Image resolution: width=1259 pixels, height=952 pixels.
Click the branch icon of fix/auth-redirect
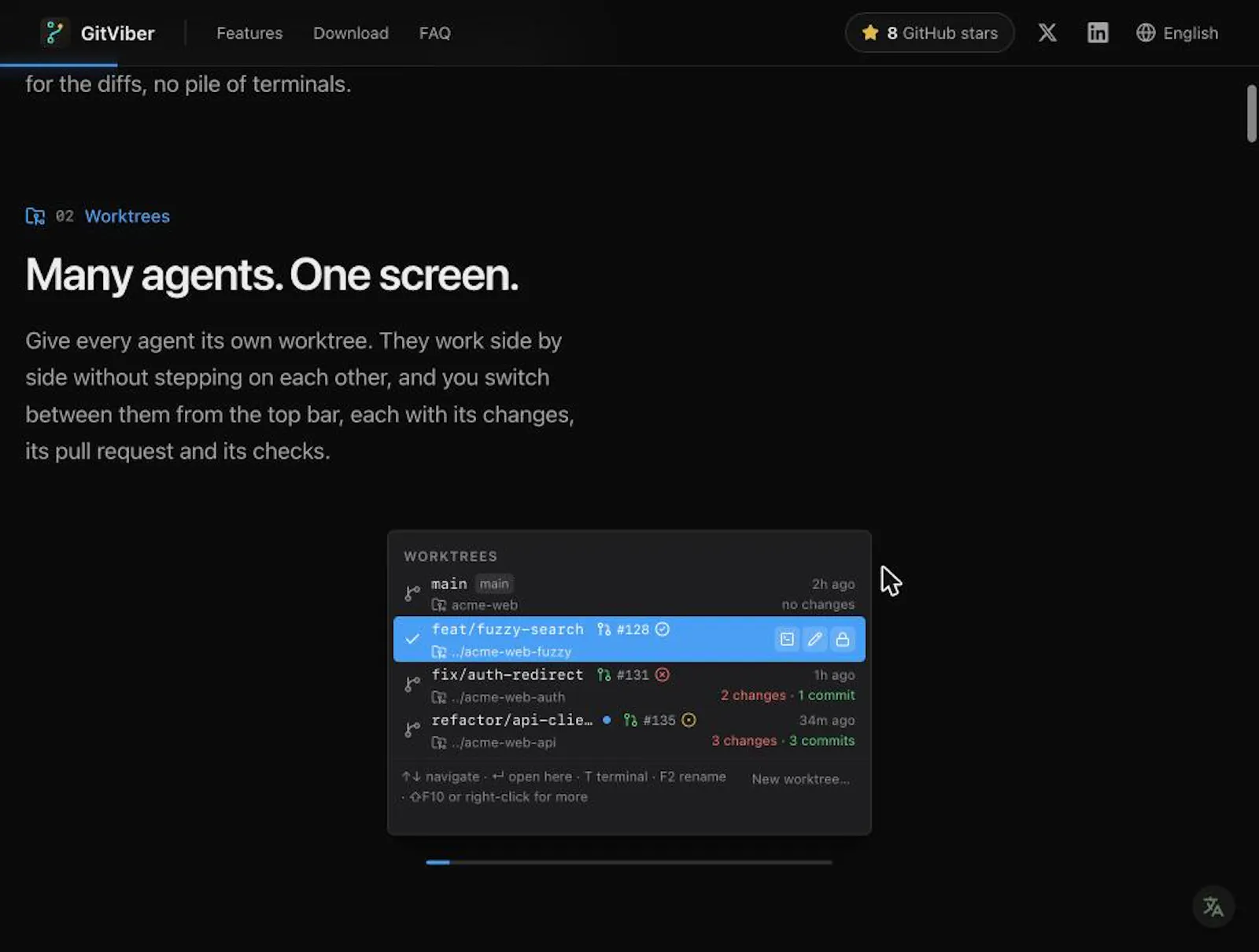412,684
